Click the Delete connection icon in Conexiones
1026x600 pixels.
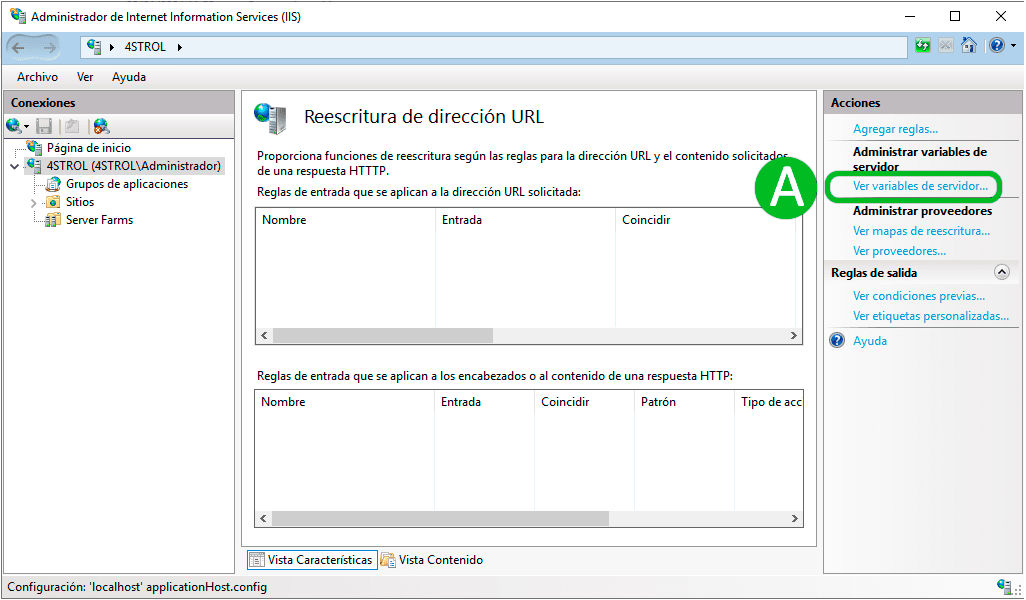pos(101,126)
